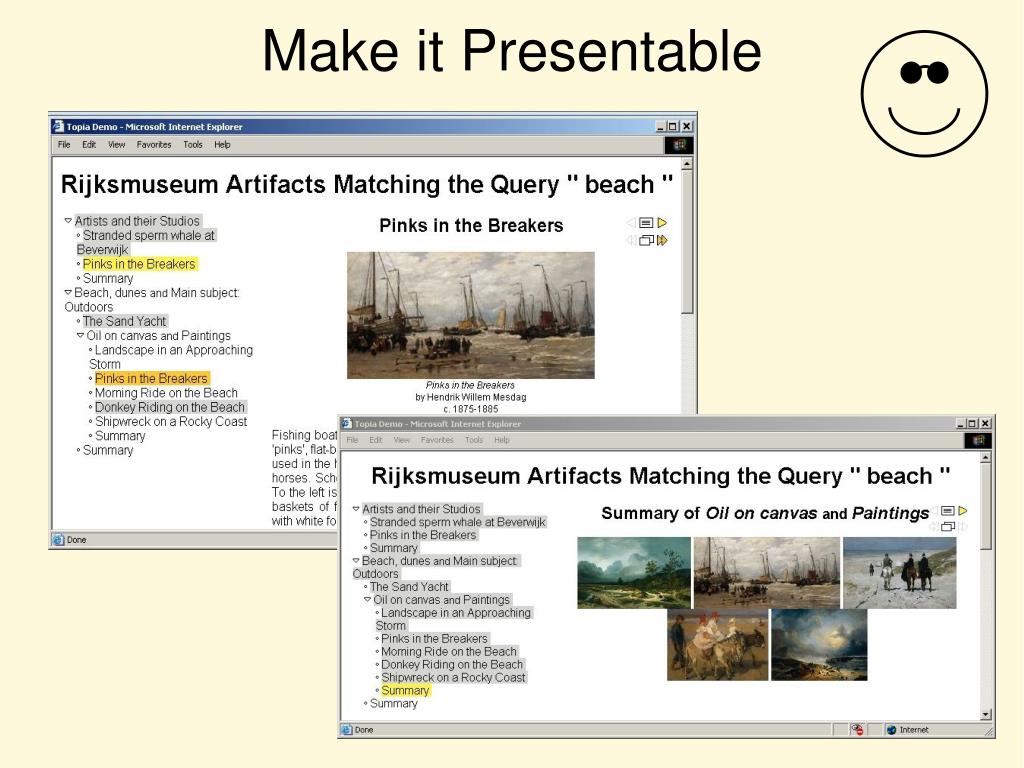The image size is (1024, 768).
Task: Collapse Artists and their Studios in front window
Action: pyautogui.click(x=356, y=509)
